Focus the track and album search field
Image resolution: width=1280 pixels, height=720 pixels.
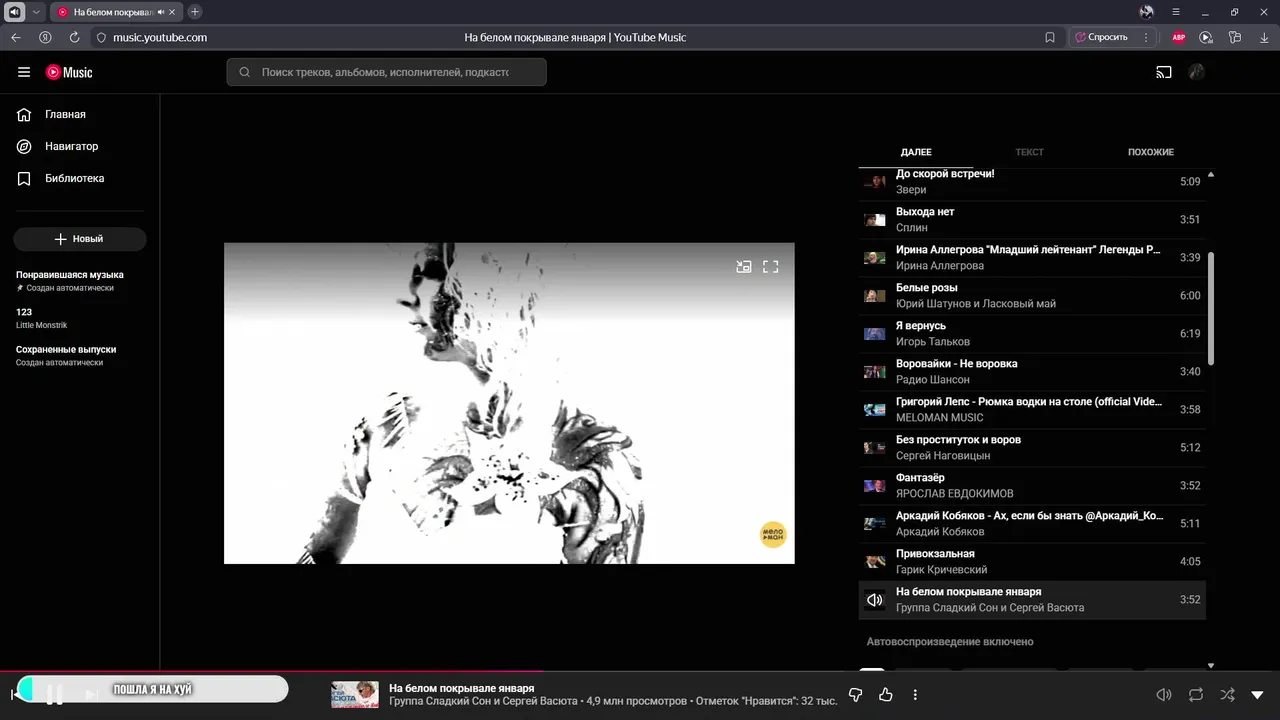point(386,72)
